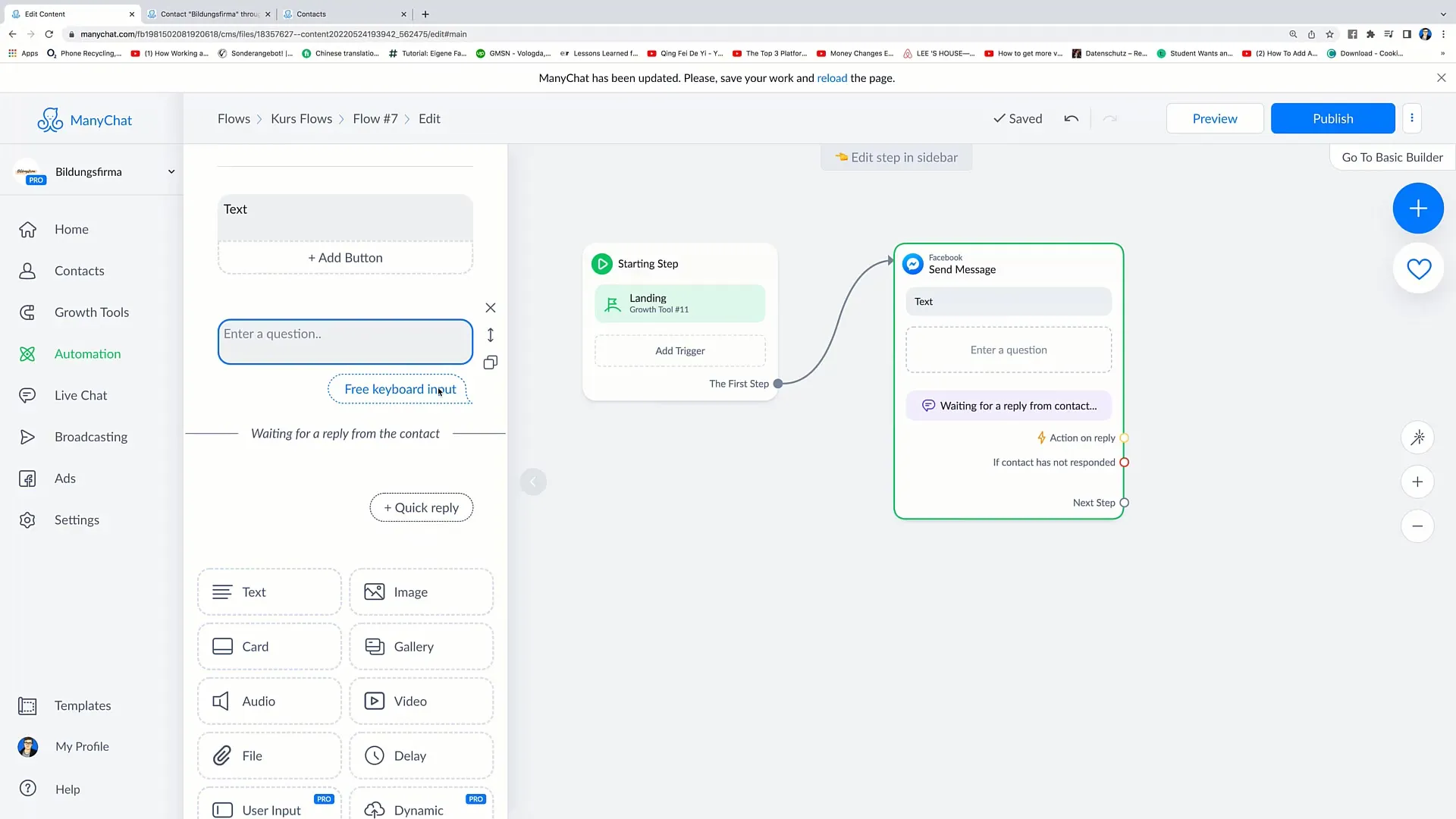The height and width of the screenshot is (819, 1456).
Task: Expand the Flow #7 breadcrumb dropdown
Action: click(375, 118)
